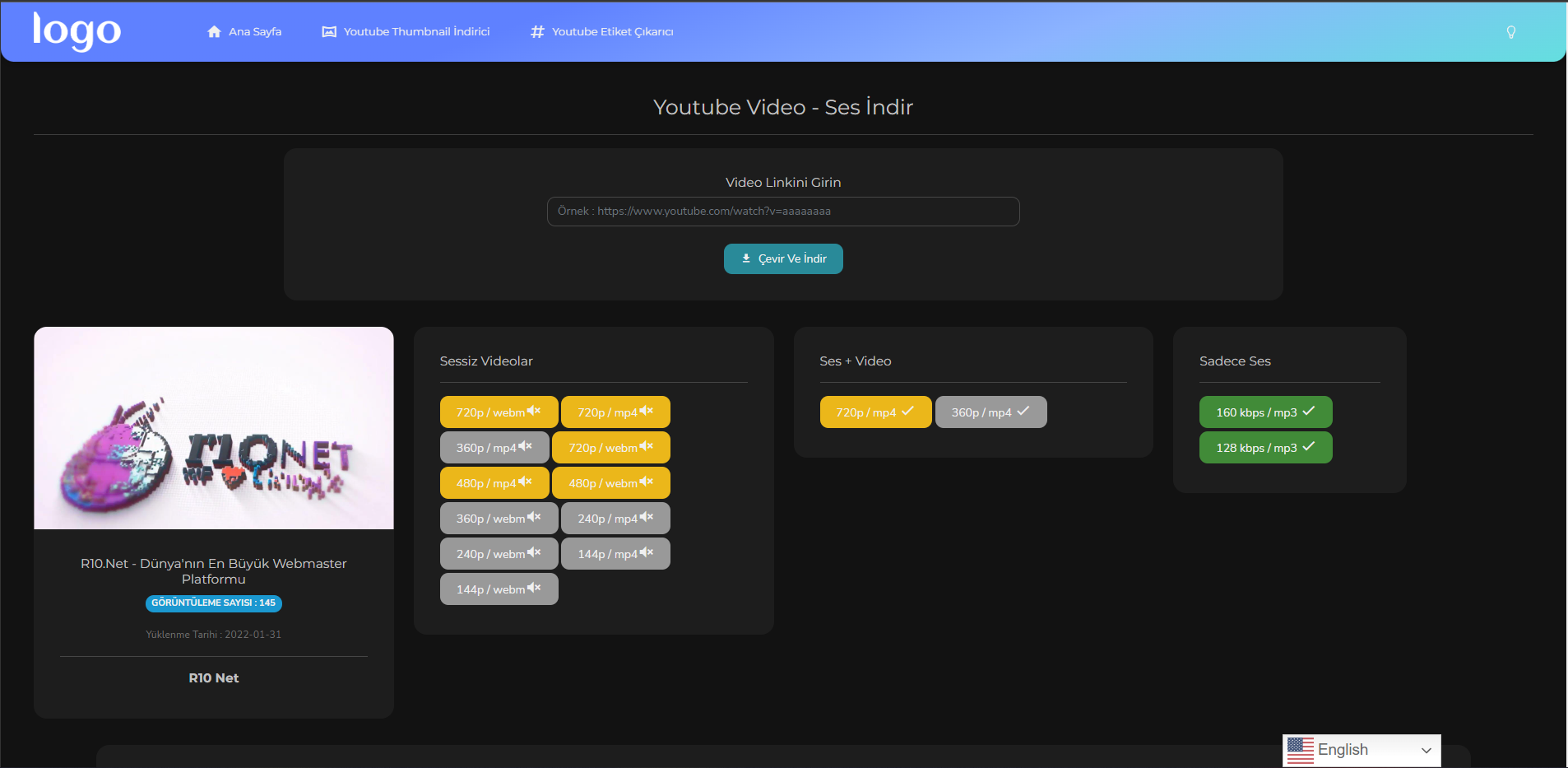Open the English language dropdown
Screen dimensions: 1568x768
(x=1362, y=750)
